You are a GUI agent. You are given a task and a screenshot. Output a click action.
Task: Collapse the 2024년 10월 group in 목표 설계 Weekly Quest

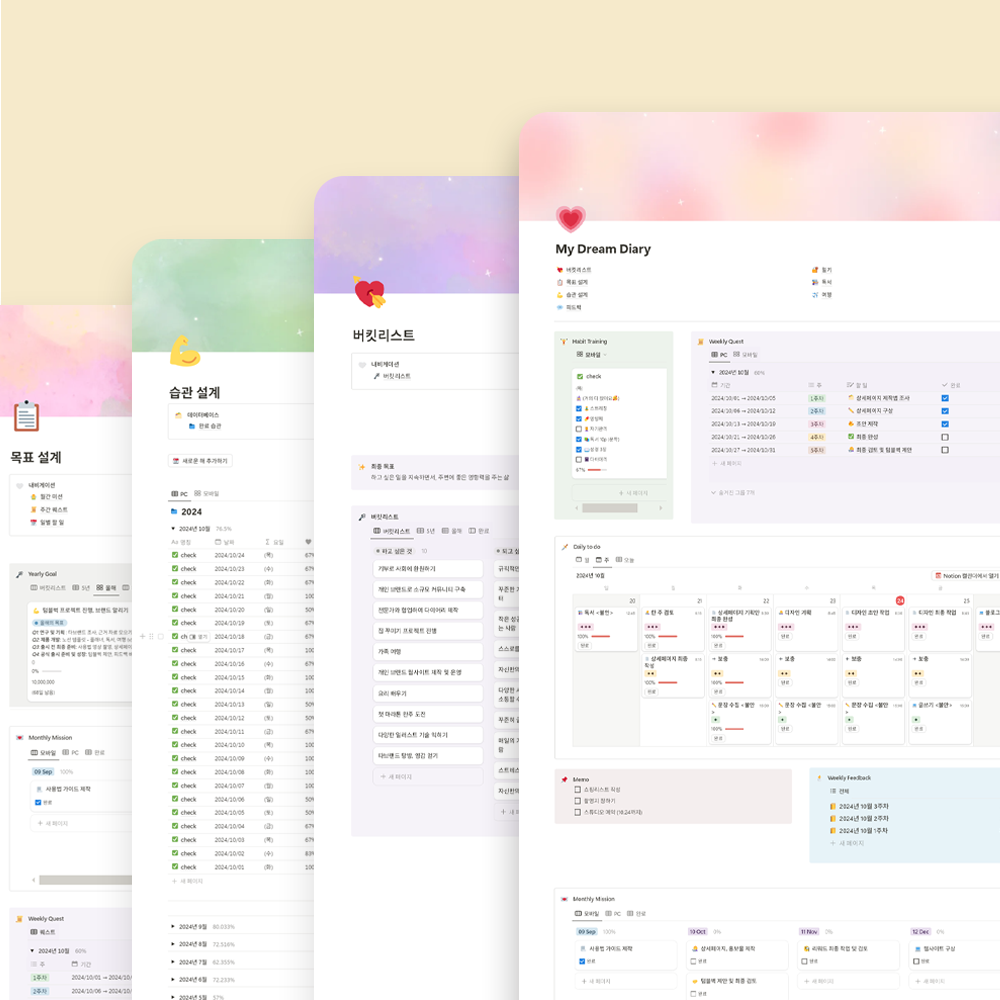(x=33, y=950)
